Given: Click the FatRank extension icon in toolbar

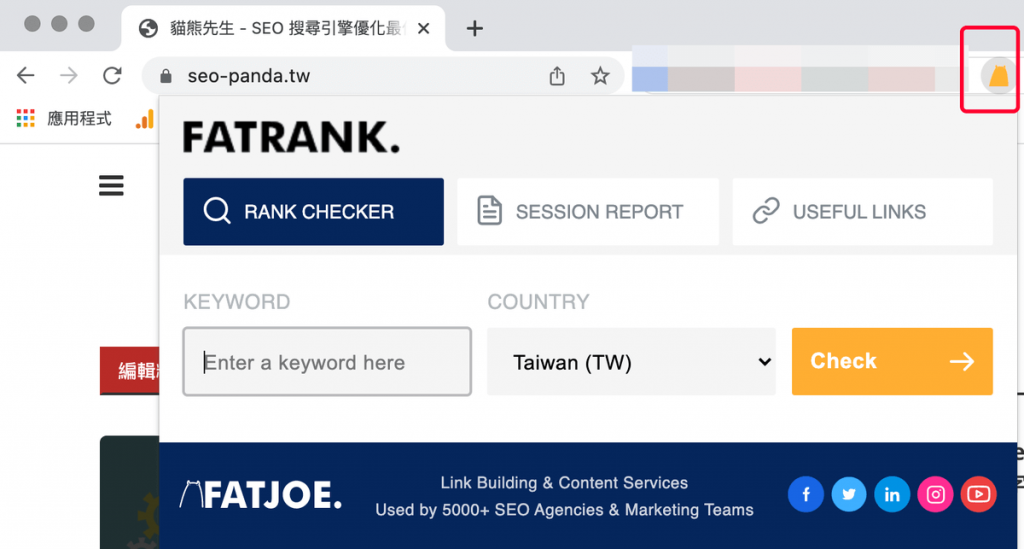Looking at the screenshot, I should coord(997,76).
